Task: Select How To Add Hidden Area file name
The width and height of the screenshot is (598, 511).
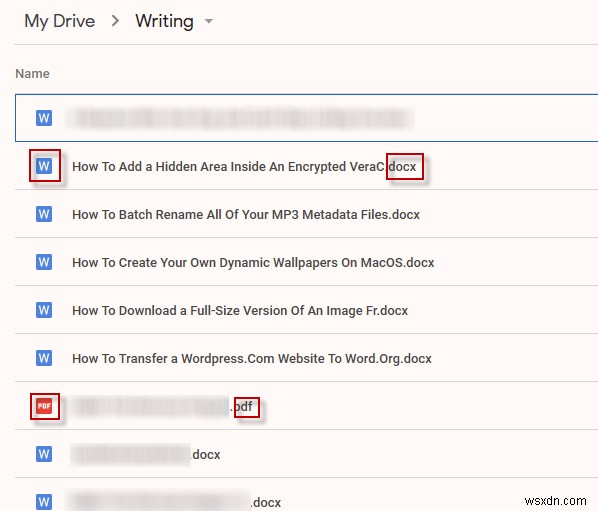Action: pos(244,167)
